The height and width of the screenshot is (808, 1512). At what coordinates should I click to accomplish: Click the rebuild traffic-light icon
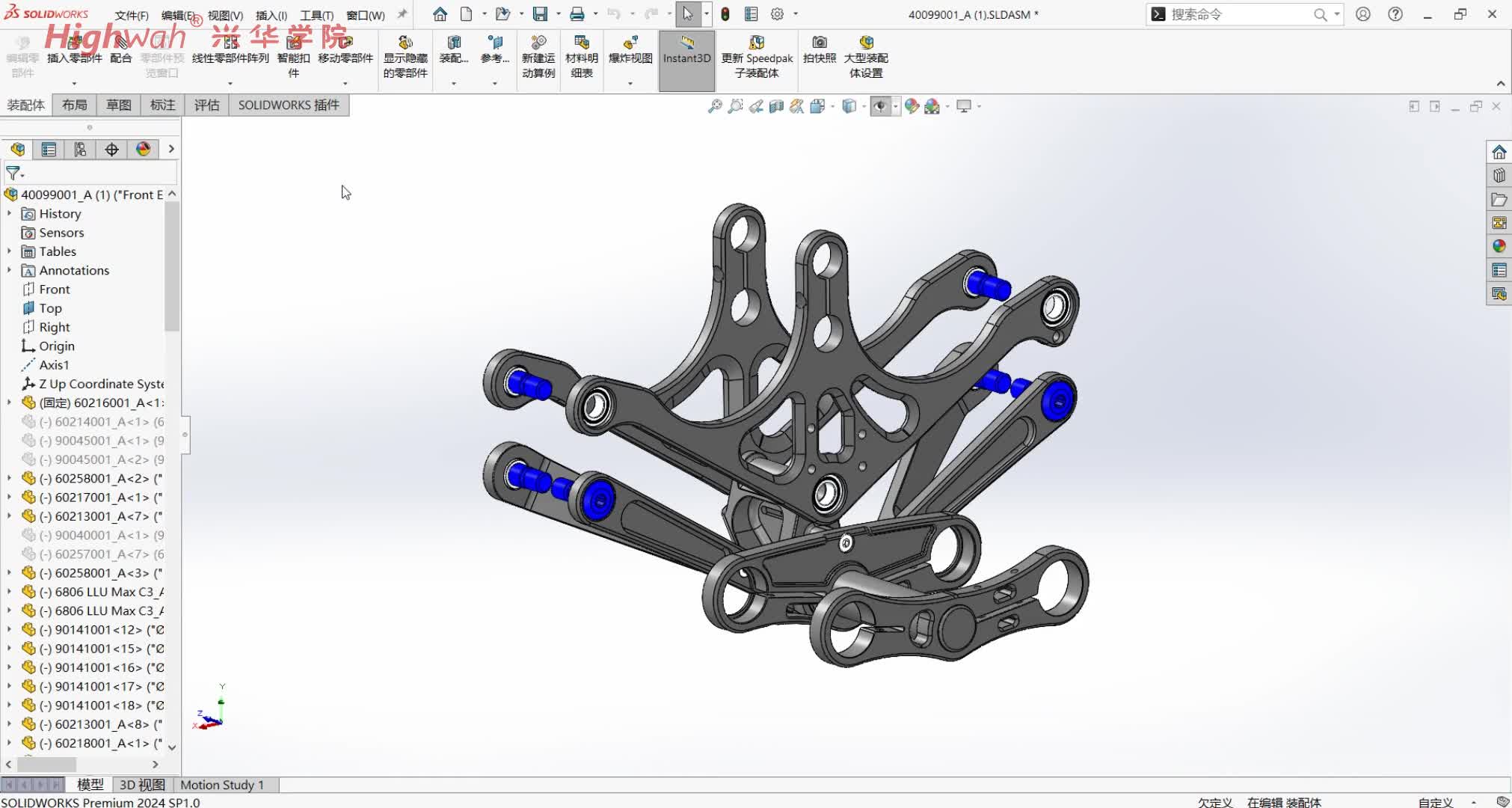pyautogui.click(x=725, y=14)
